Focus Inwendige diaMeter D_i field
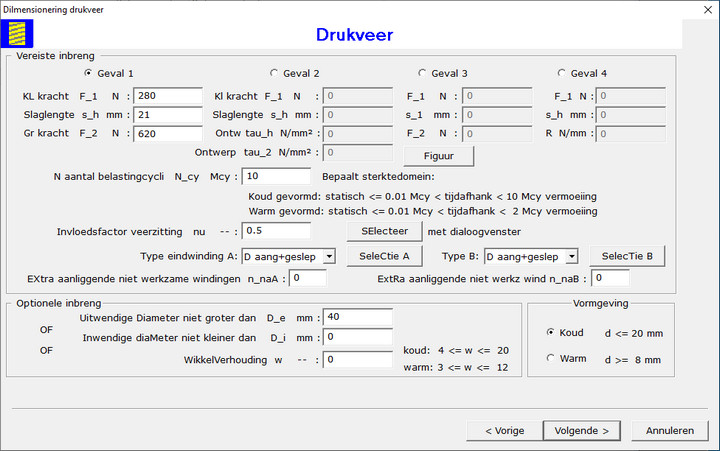The height and width of the screenshot is (451, 720). [358, 338]
